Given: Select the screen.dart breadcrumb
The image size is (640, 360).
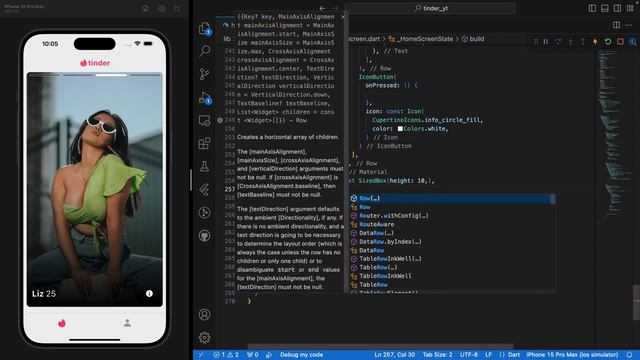Looking at the screenshot, I should [364, 39].
